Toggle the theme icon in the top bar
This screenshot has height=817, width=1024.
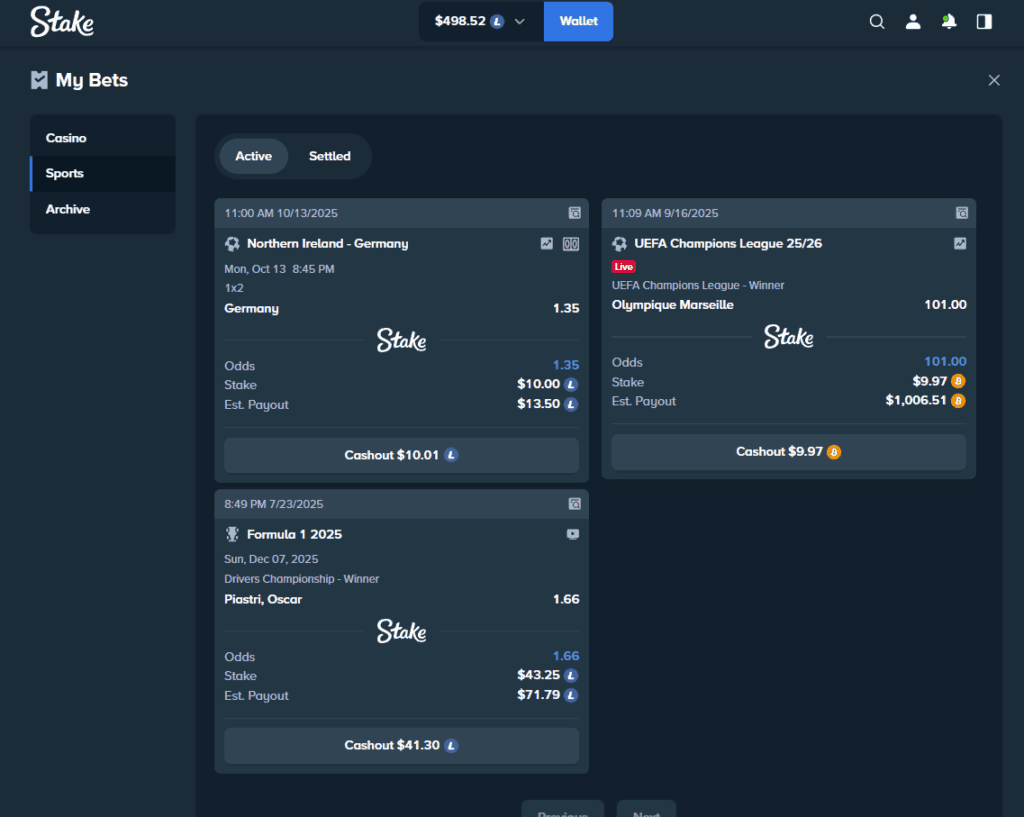(x=984, y=21)
